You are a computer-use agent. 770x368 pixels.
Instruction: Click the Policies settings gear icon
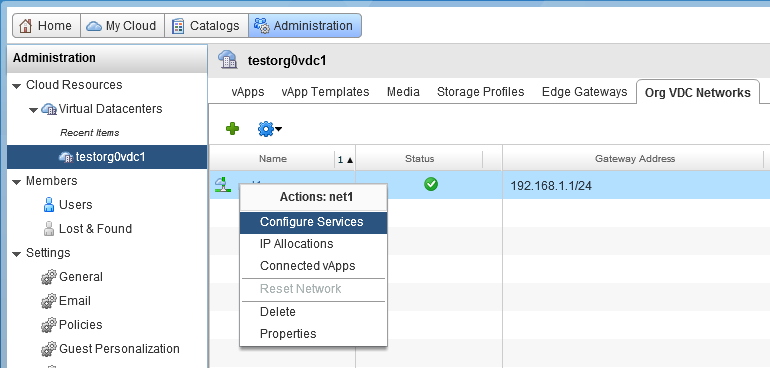49,325
